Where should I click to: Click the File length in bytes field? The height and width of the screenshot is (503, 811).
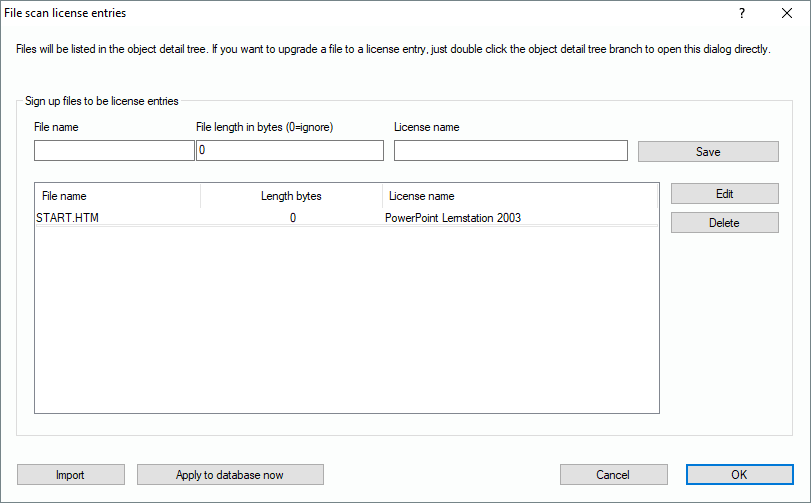pyautogui.click(x=289, y=151)
